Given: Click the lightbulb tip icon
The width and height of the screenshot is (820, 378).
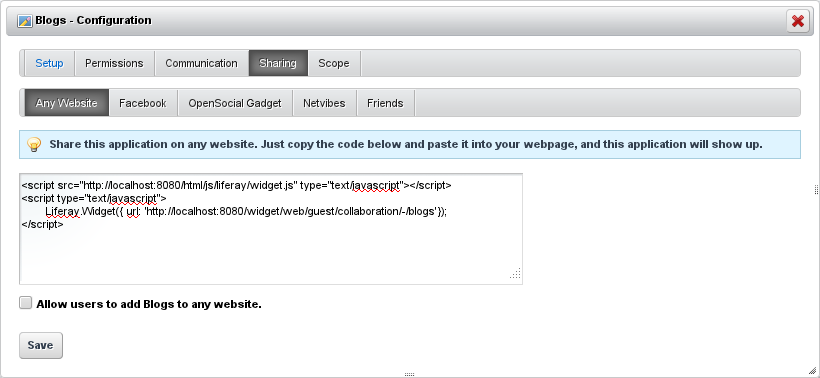Looking at the screenshot, I should coord(34,145).
